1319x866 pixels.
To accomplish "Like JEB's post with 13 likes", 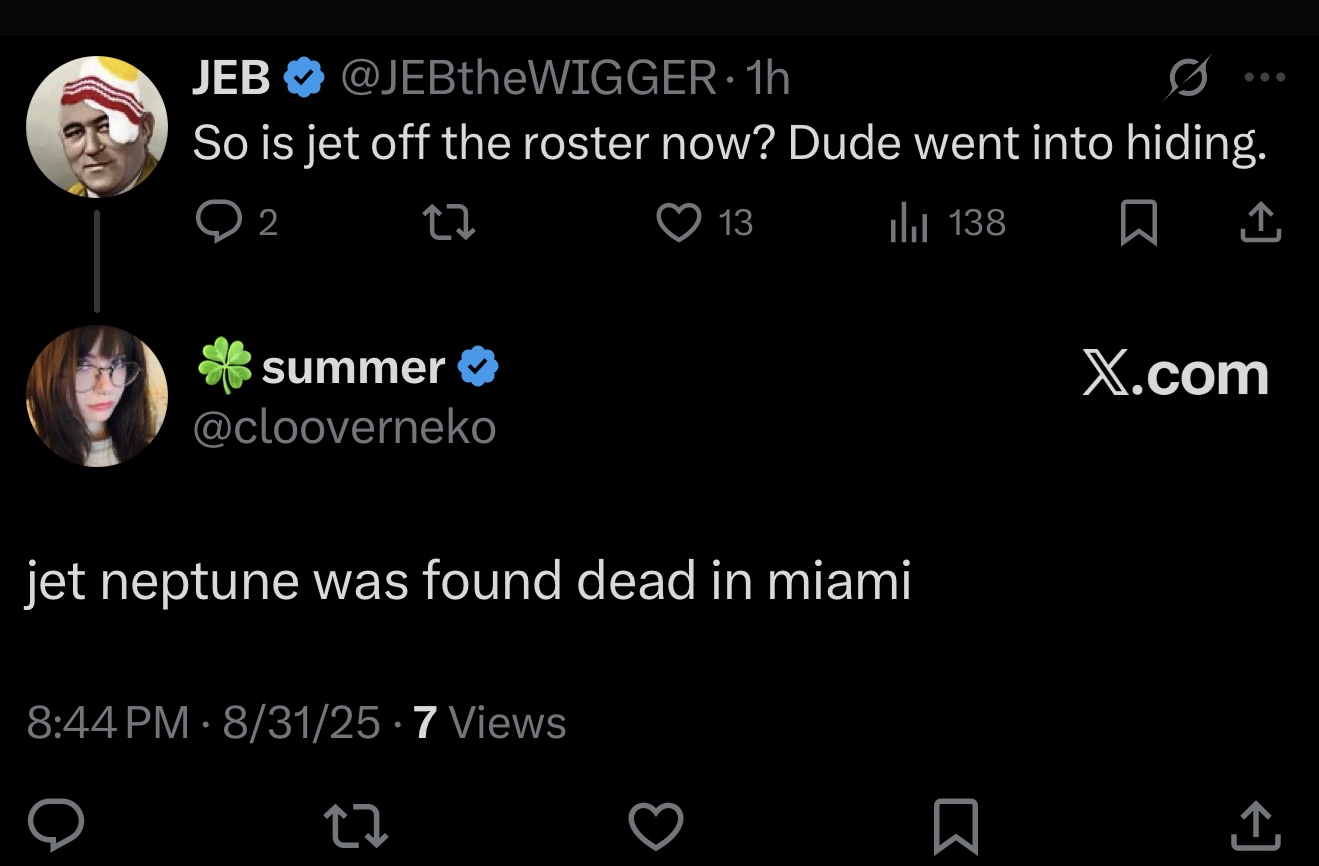I will pyautogui.click(x=679, y=222).
